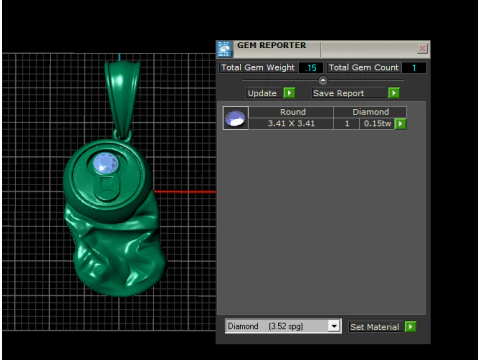The image size is (480, 360).
Task: Click the Set Material label
Action: click(x=374, y=327)
